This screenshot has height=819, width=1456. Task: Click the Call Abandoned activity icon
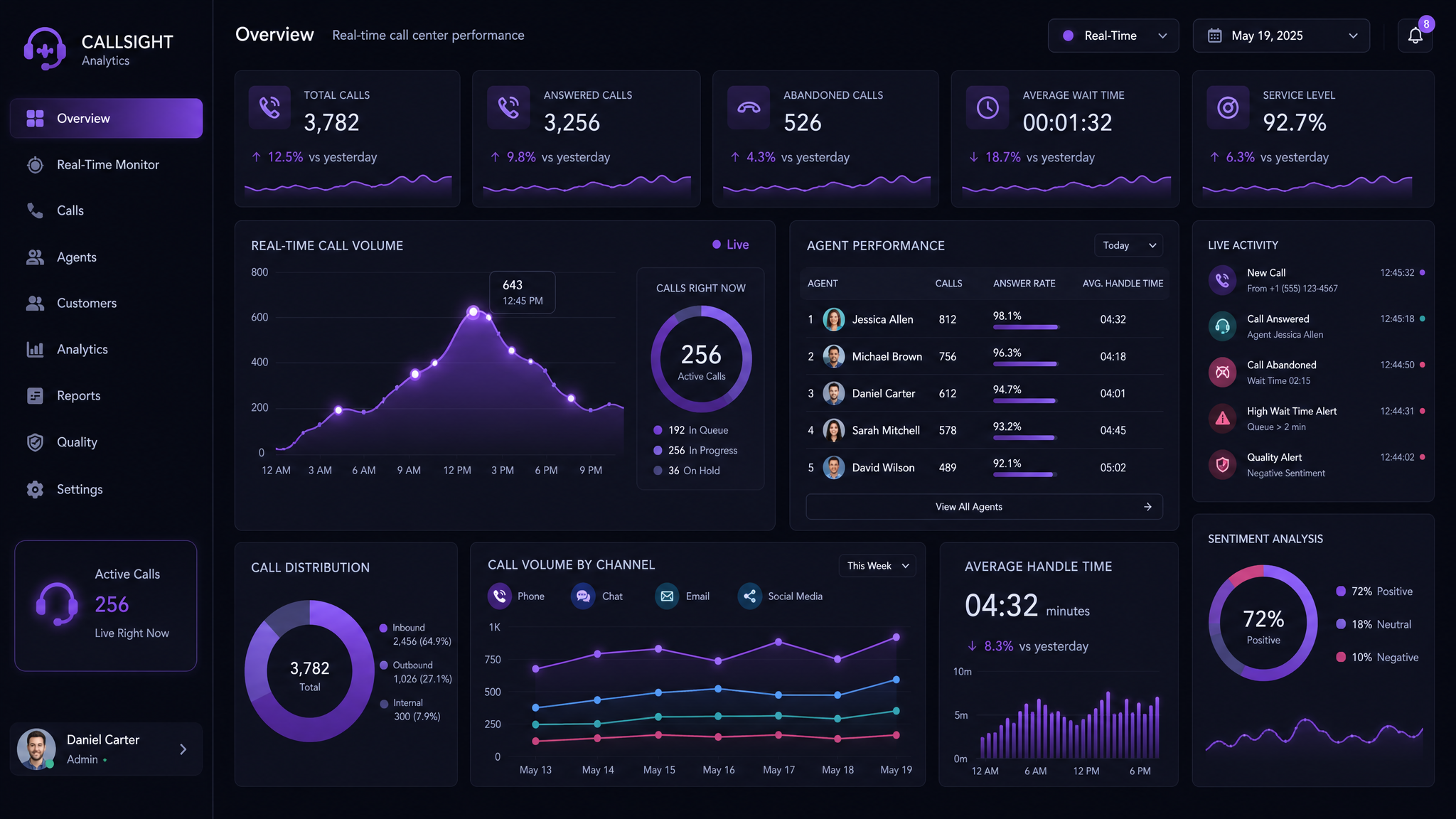pos(1222,372)
